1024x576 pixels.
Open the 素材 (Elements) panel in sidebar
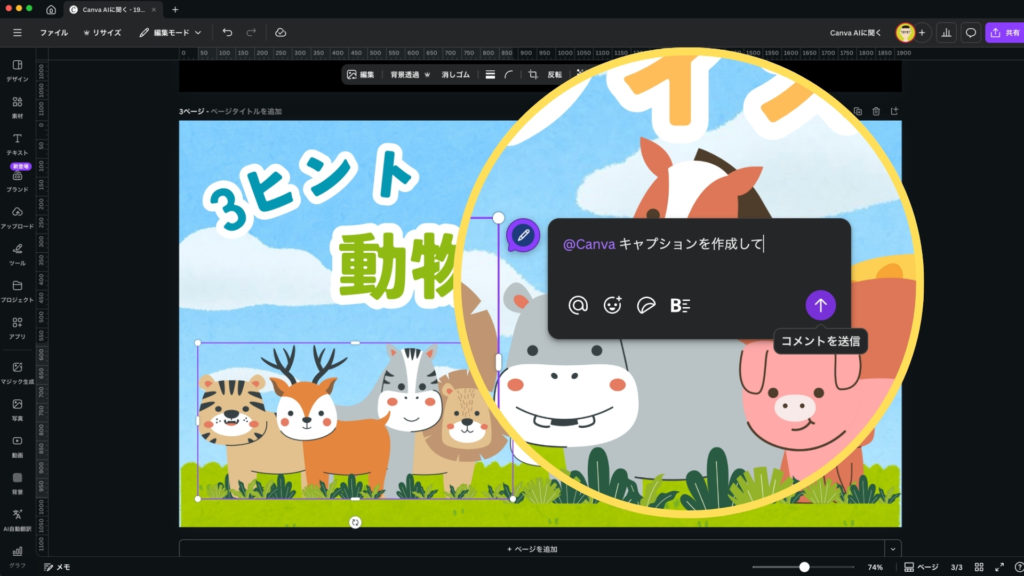(x=17, y=106)
